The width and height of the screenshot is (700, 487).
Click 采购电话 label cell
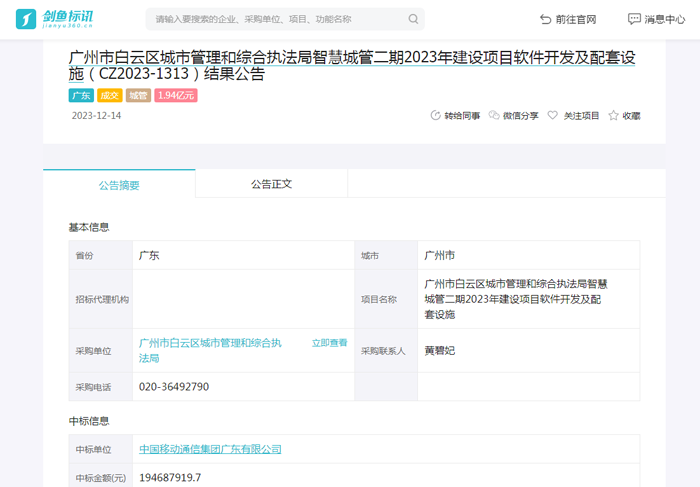coord(101,387)
